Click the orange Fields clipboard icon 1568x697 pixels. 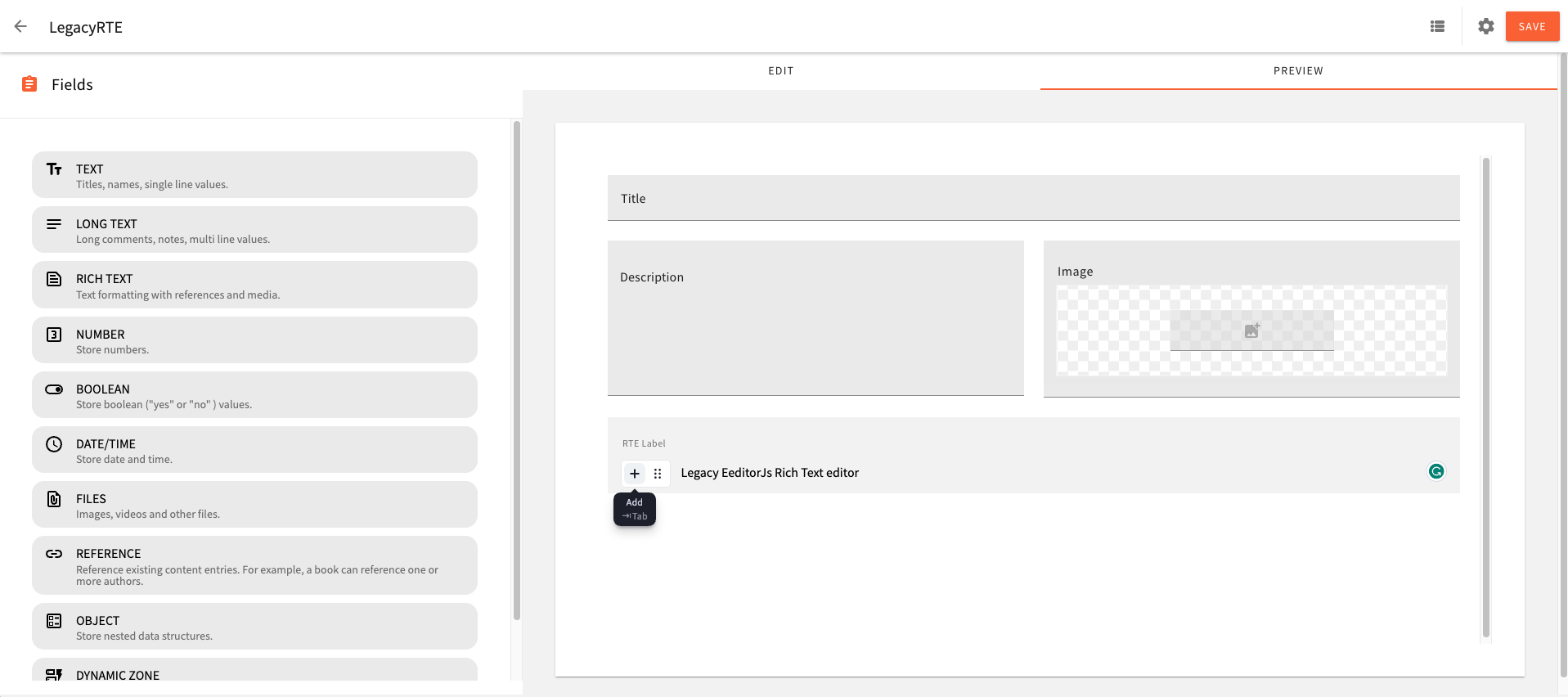pyautogui.click(x=29, y=84)
